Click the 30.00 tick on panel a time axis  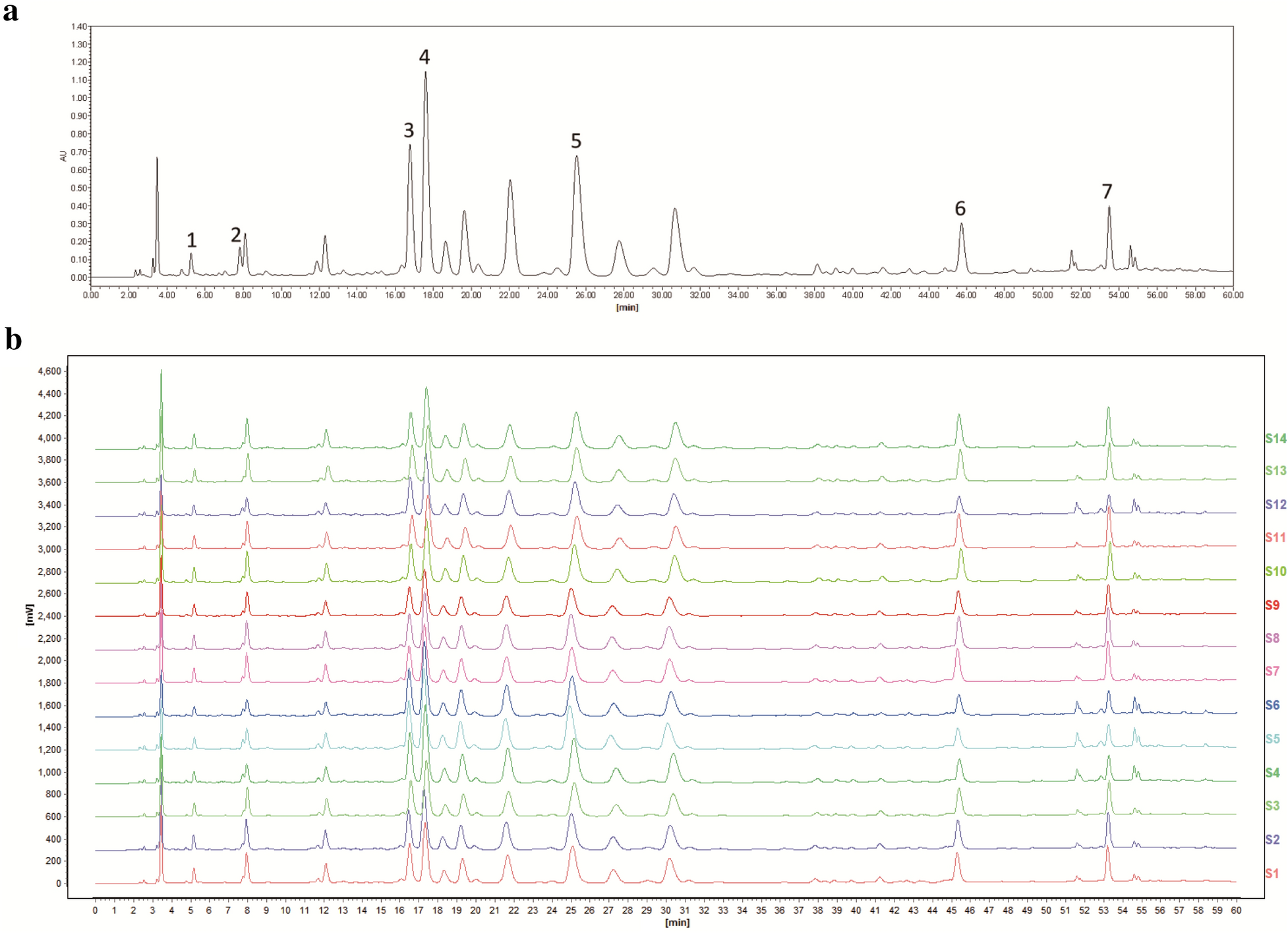[x=662, y=295]
